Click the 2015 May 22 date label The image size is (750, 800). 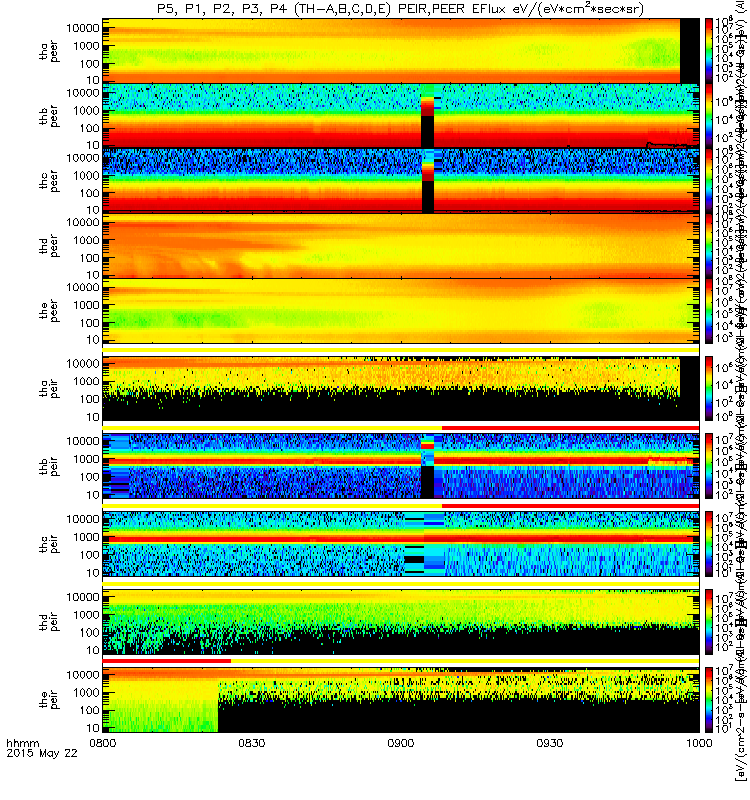(x=42, y=754)
